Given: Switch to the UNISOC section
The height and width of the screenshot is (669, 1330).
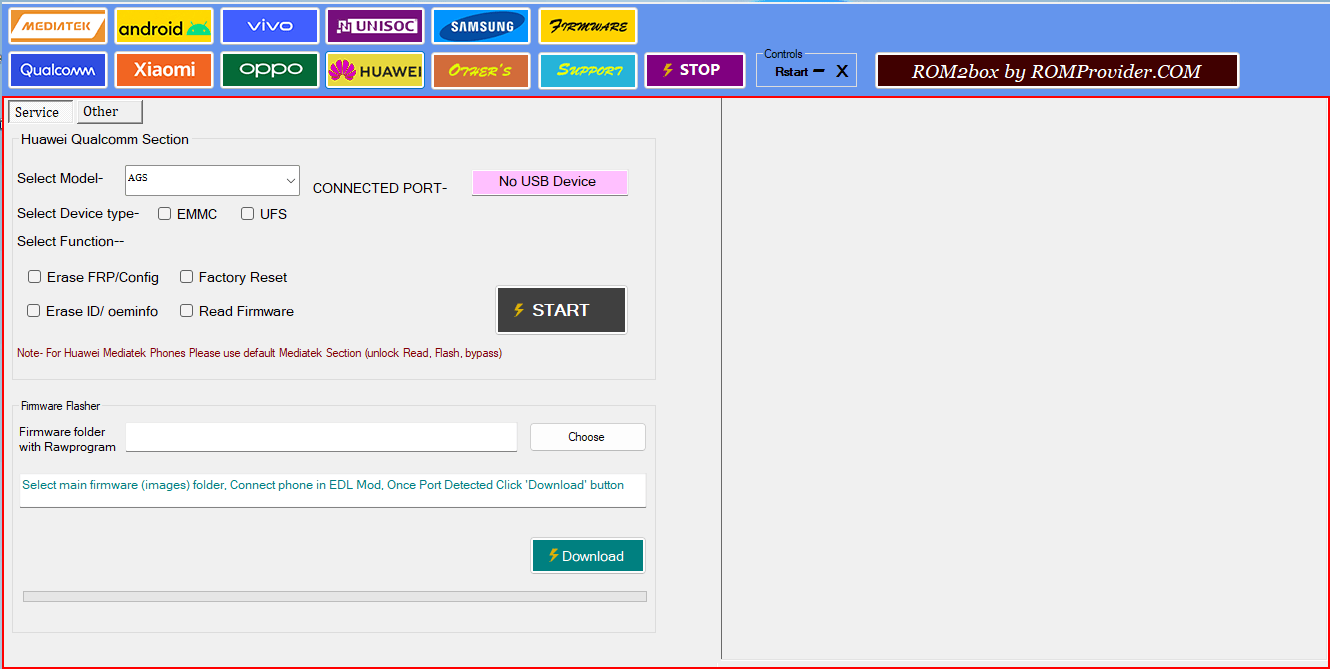Looking at the screenshot, I should (375, 25).
